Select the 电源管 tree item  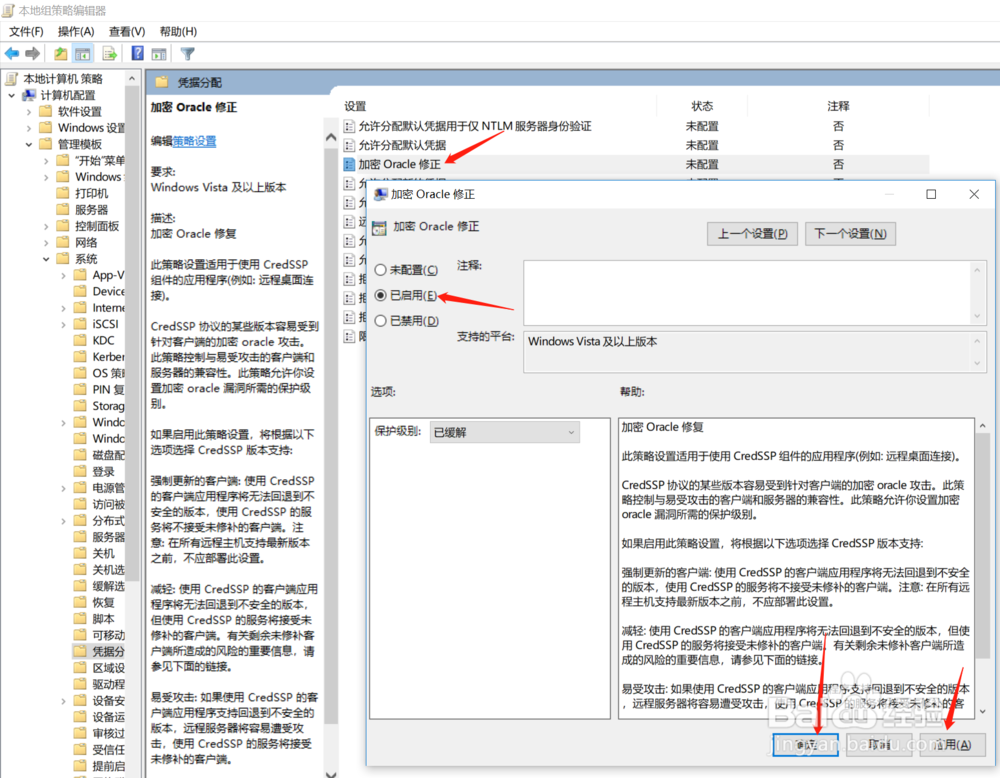(108, 488)
